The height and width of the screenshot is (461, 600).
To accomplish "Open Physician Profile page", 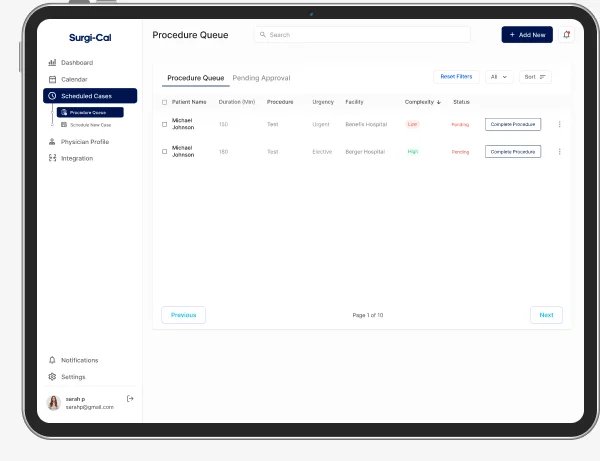I will [x=85, y=142].
